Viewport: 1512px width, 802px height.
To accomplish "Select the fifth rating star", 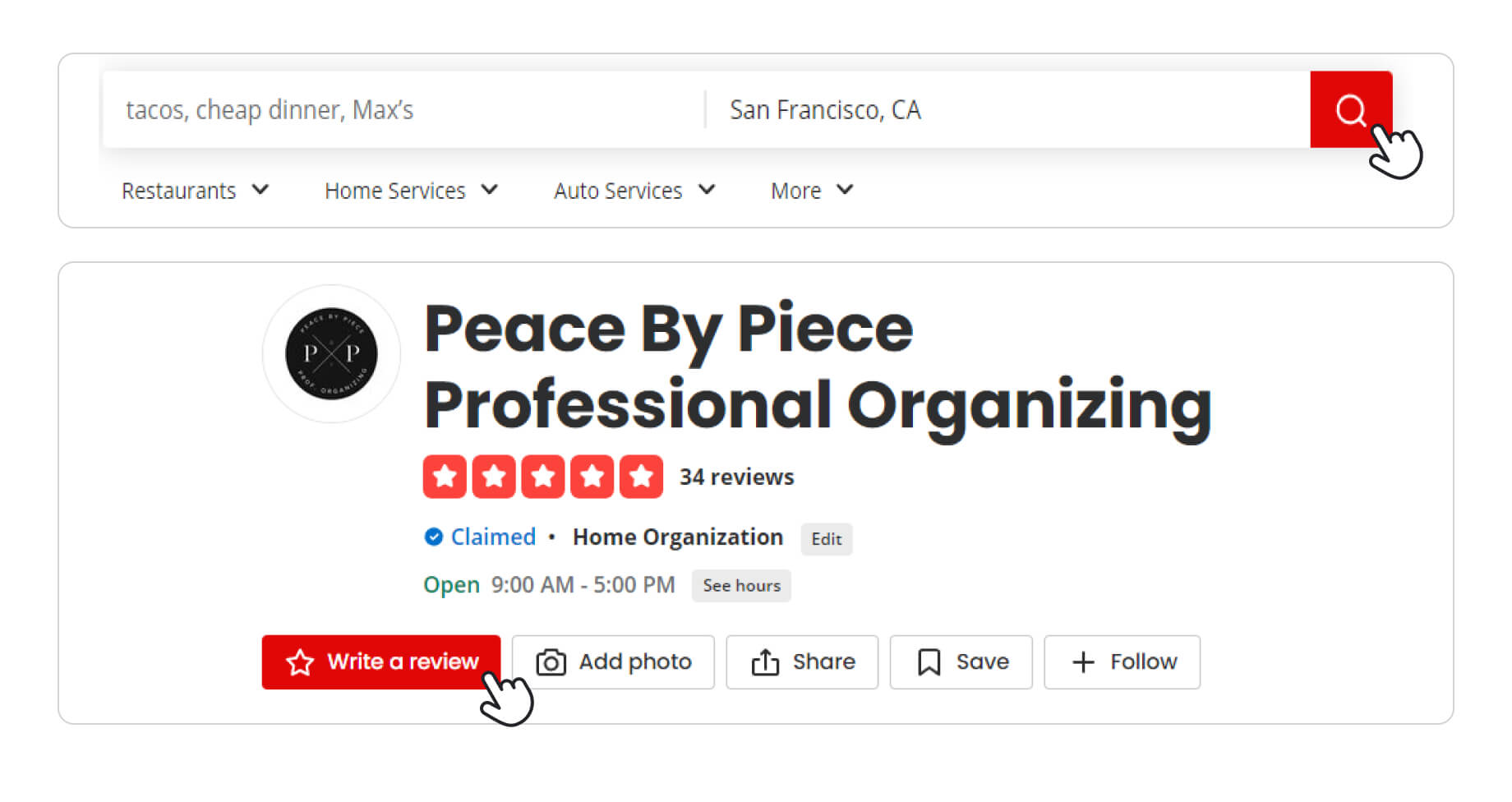I will [641, 477].
